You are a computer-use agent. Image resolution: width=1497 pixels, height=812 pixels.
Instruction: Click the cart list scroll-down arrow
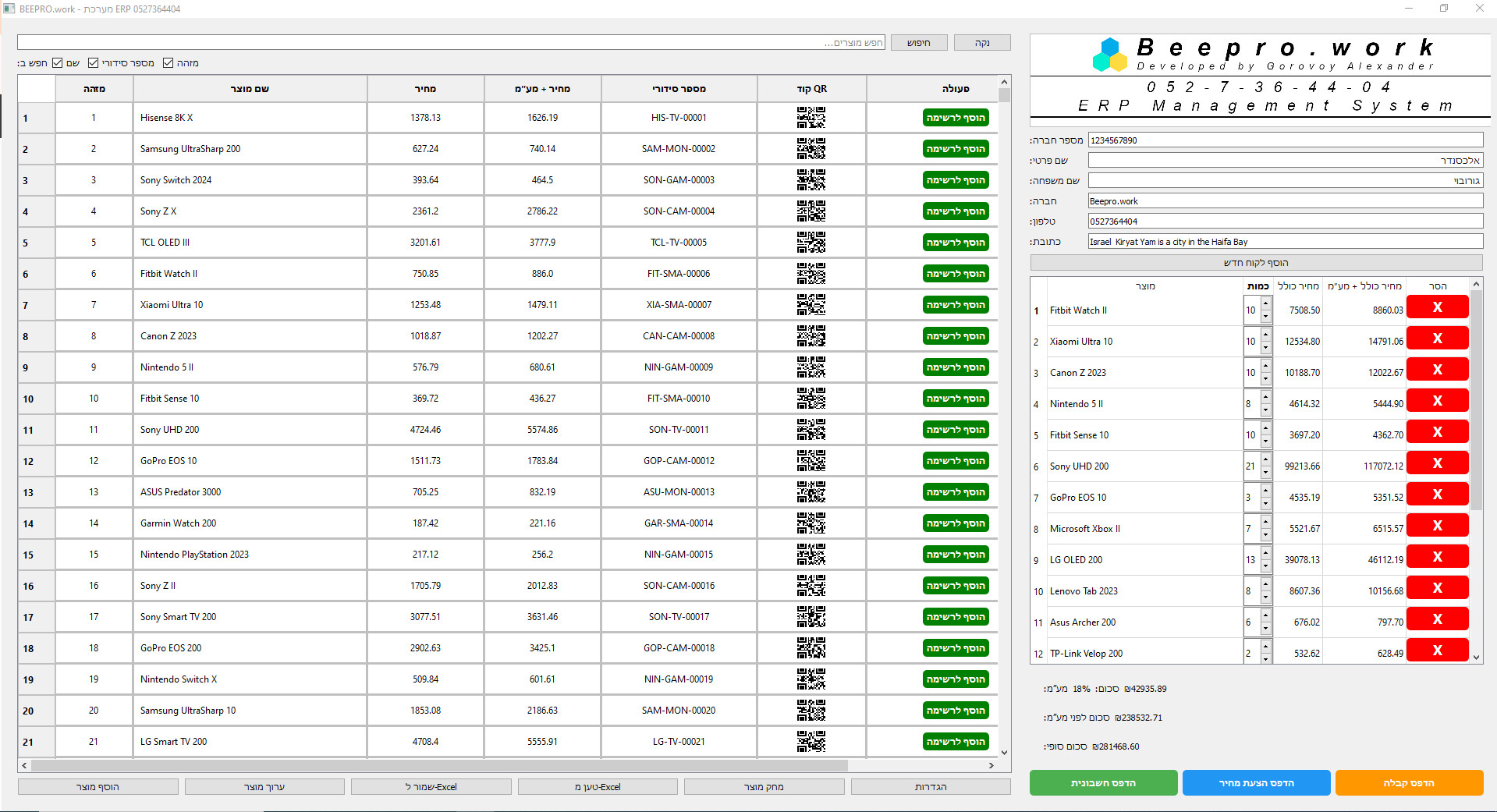click(1476, 658)
